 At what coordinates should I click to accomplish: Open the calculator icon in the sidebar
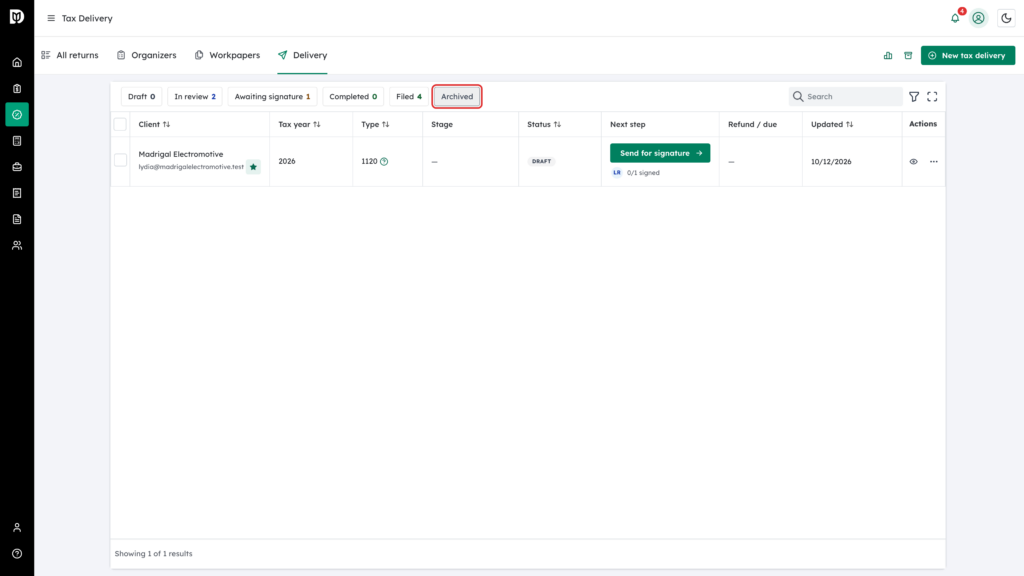[17, 141]
